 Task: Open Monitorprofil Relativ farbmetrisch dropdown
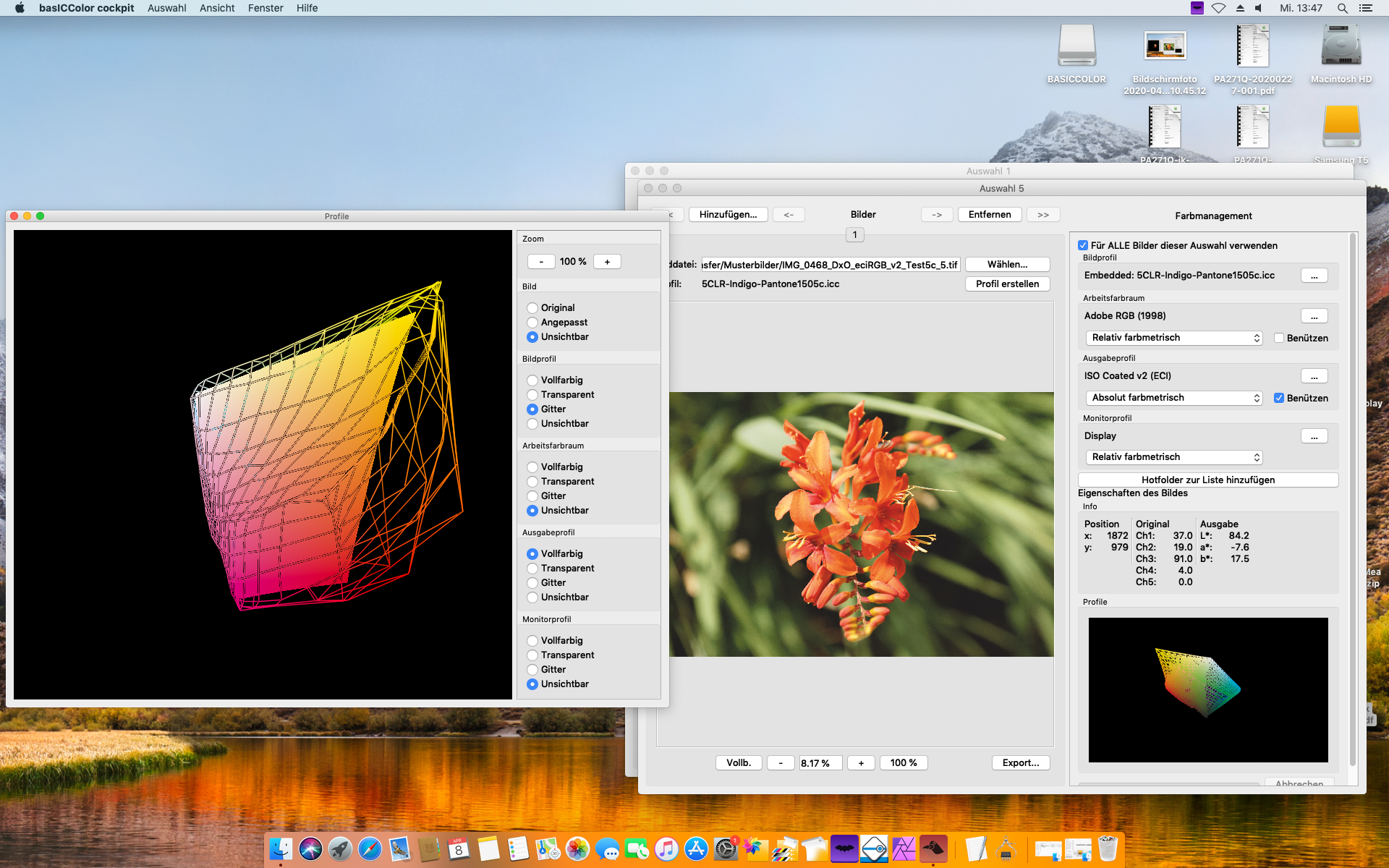[x=1173, y=457]
